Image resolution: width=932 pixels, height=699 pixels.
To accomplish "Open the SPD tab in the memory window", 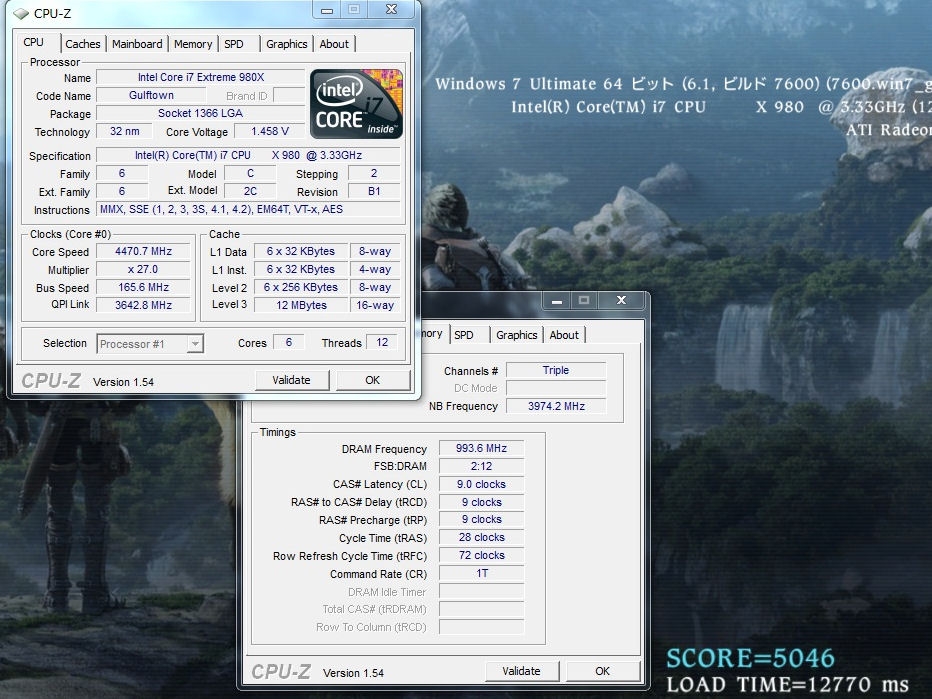I will pyautogui.click(x=464, y=335).
